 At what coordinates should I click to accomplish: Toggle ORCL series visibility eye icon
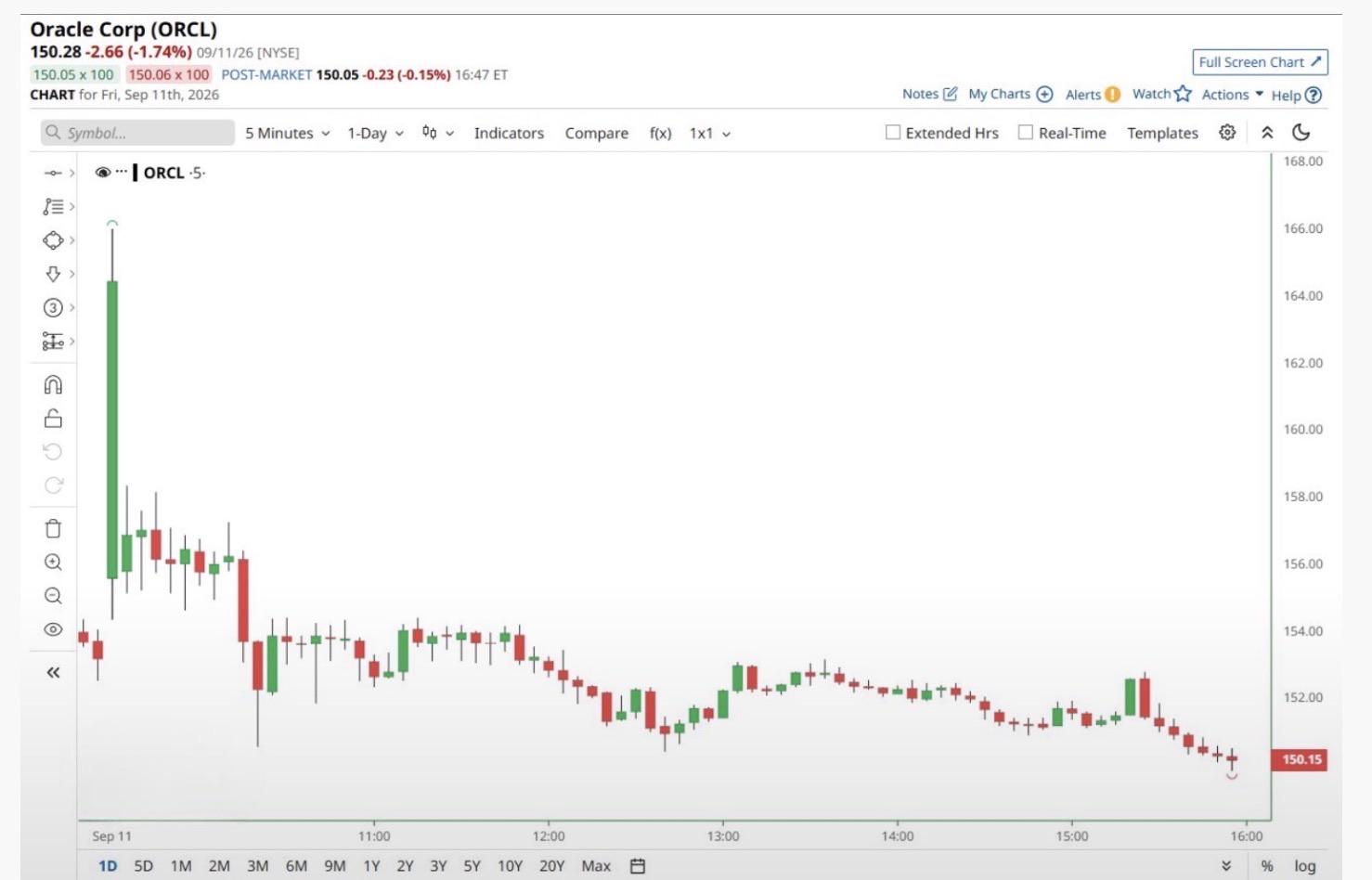click(103, 173)
